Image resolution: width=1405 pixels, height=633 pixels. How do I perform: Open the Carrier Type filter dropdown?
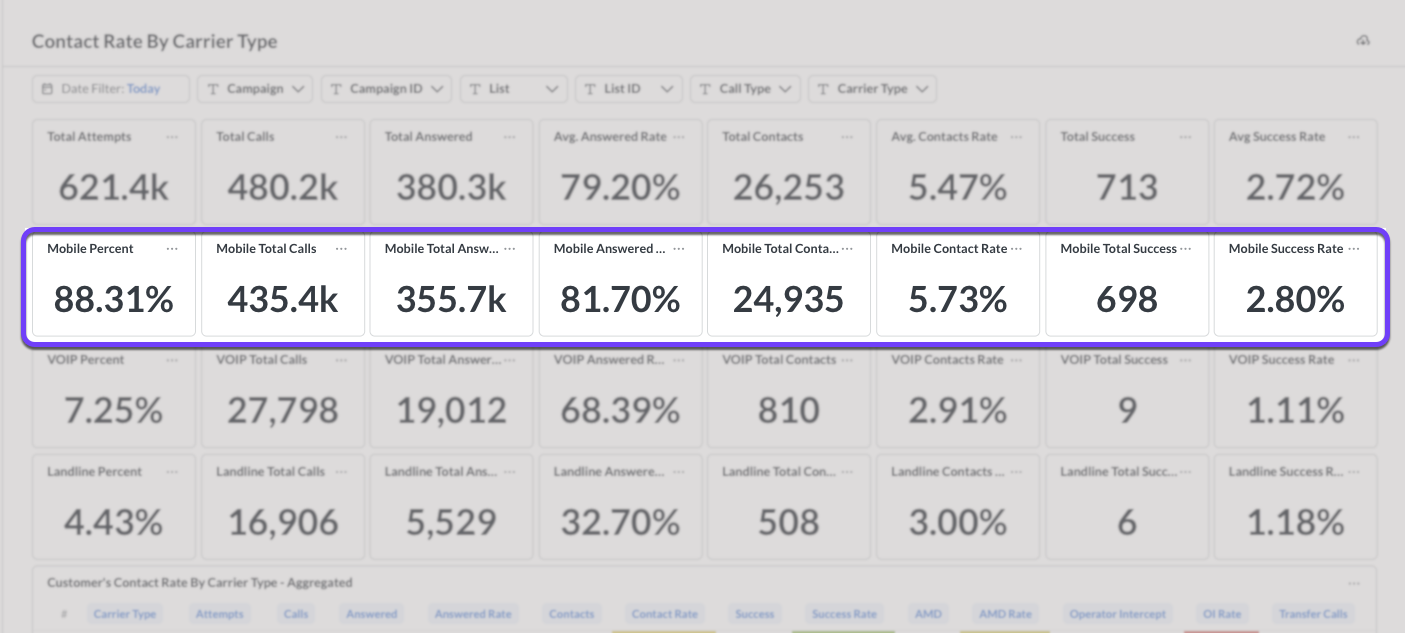point(872,89)
